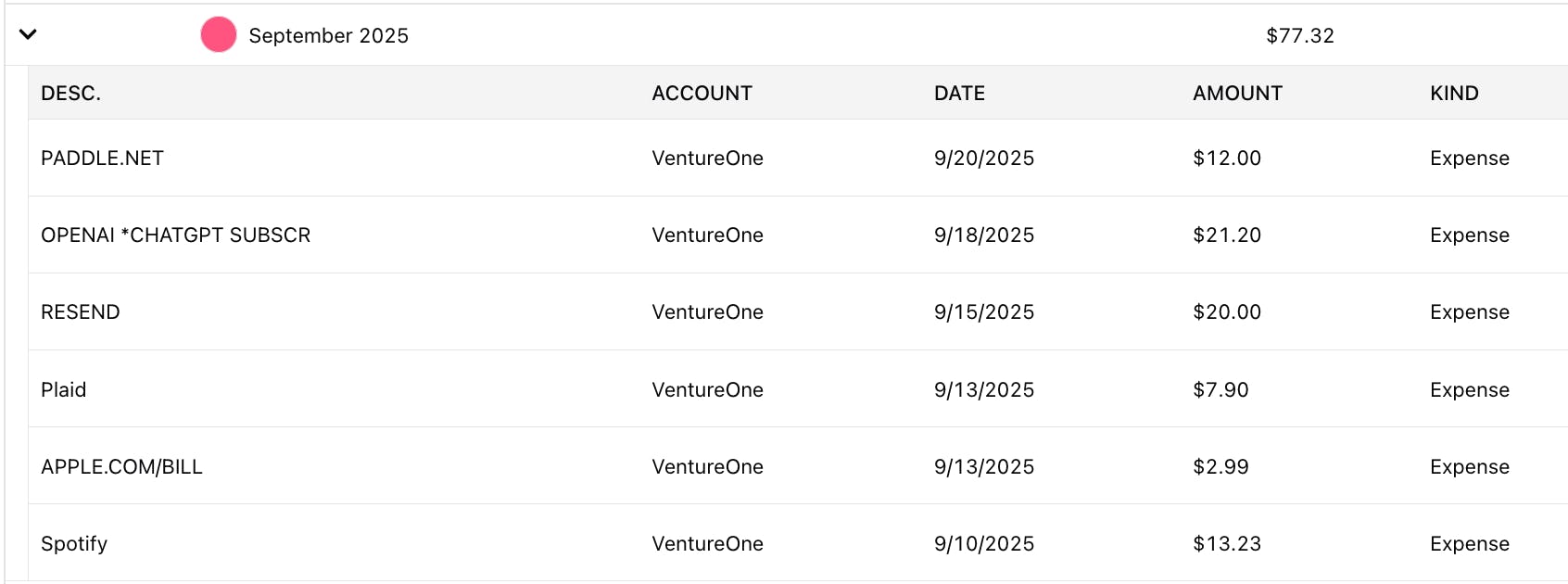This screenshot has height=584, width=1568.
Task: Click VentureOne account in RESEND row
Action: click(x=707, y=312)
